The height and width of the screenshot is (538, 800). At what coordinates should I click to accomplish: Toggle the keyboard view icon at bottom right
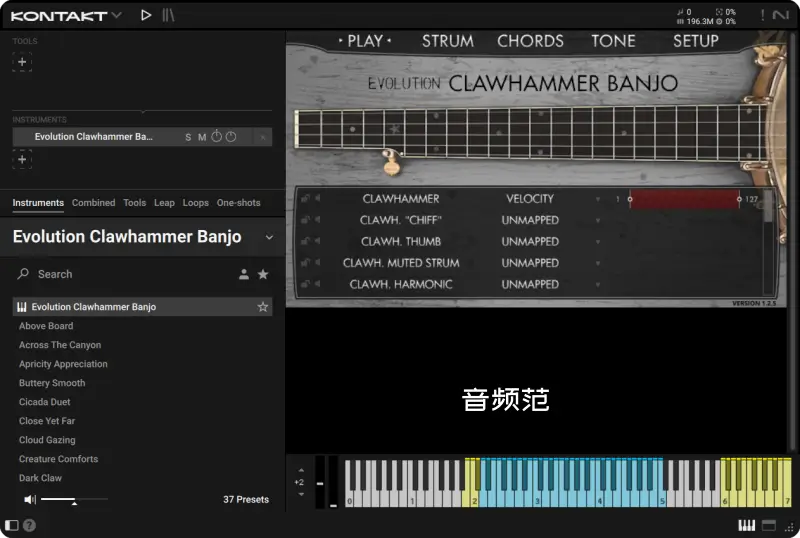tap(746, 525)
